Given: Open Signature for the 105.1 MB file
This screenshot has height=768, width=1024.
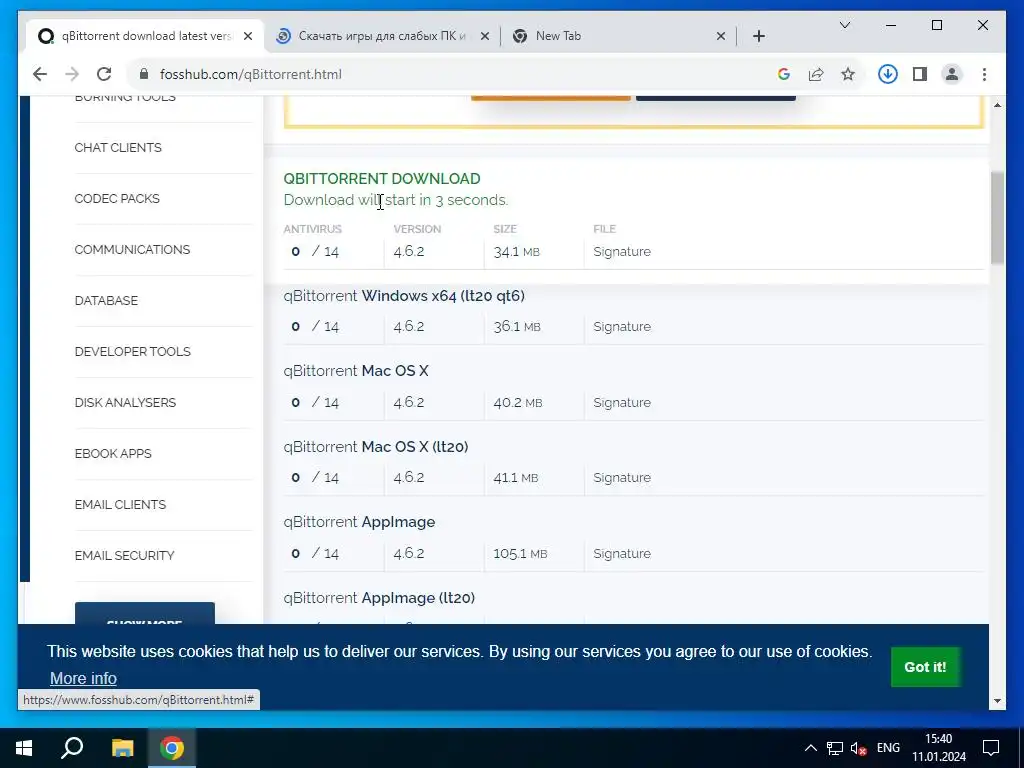Looking at the screenshot, I should click(622, 553).
